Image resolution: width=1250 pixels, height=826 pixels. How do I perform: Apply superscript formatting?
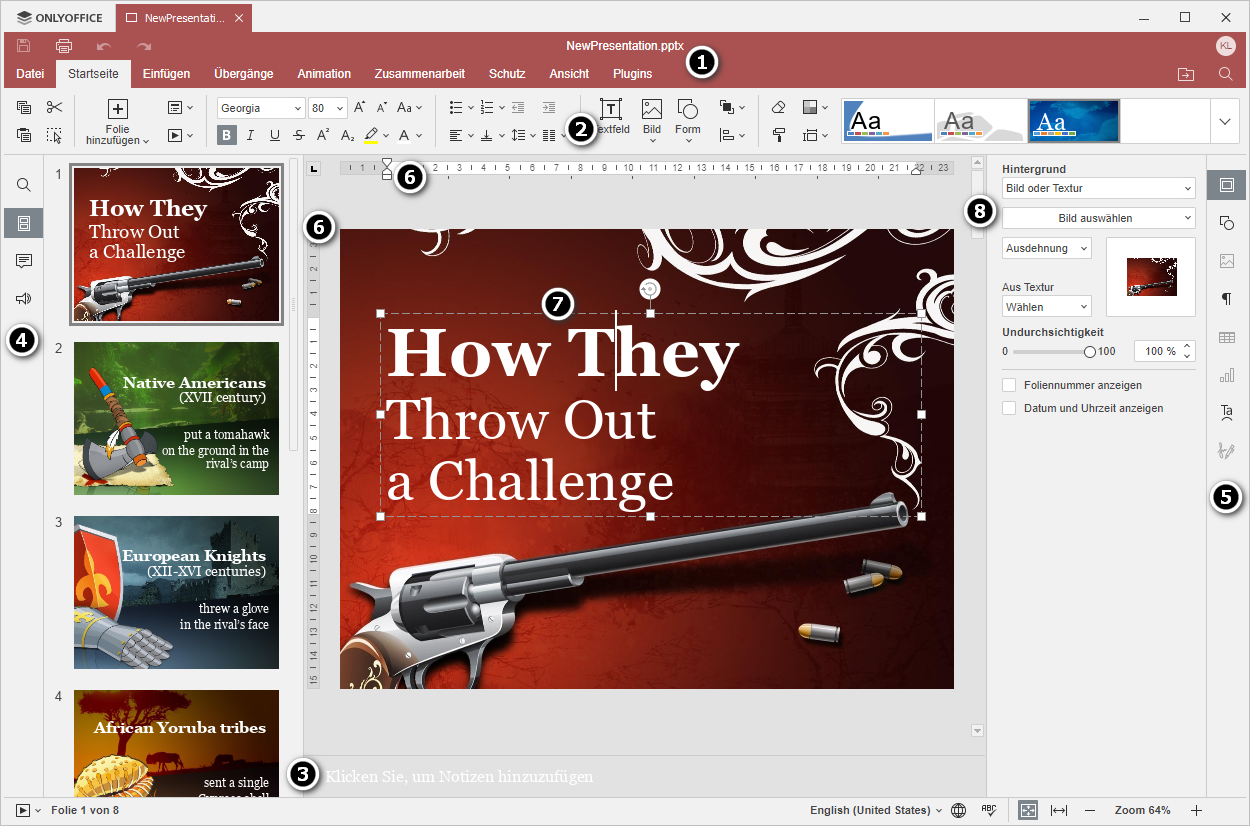[323, 135]
